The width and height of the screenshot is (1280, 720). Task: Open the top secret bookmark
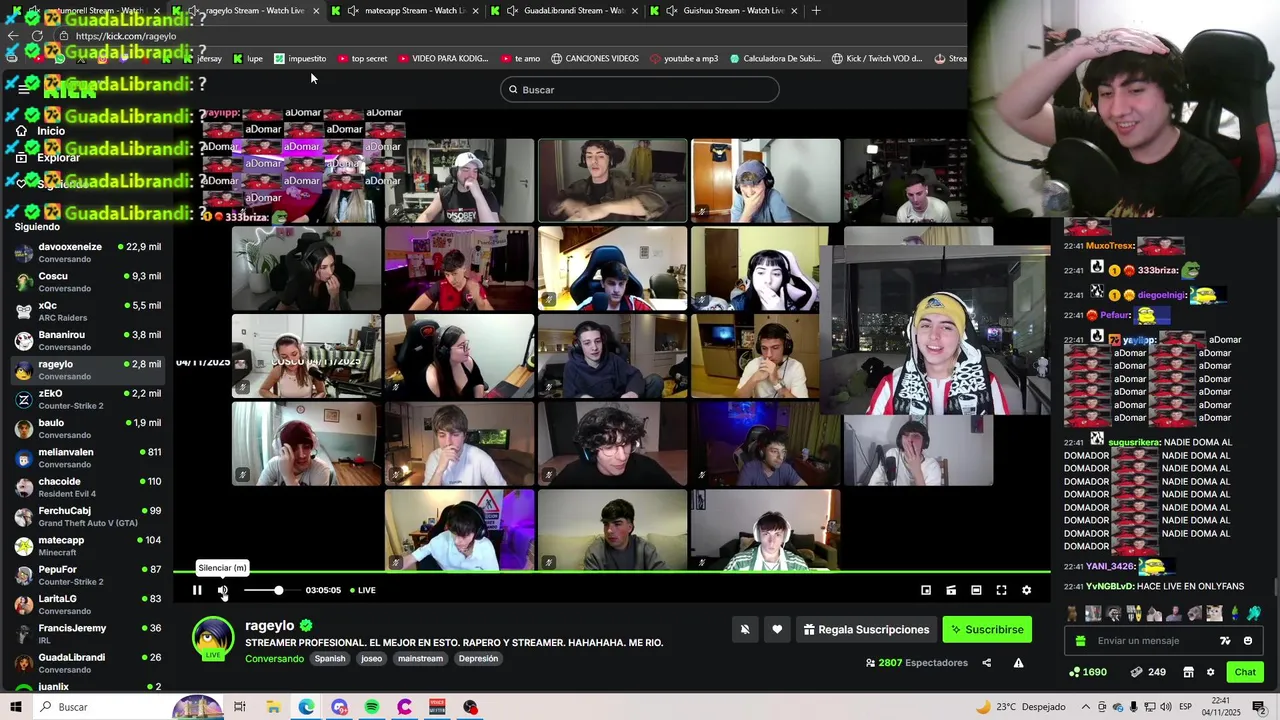[362, 59]
